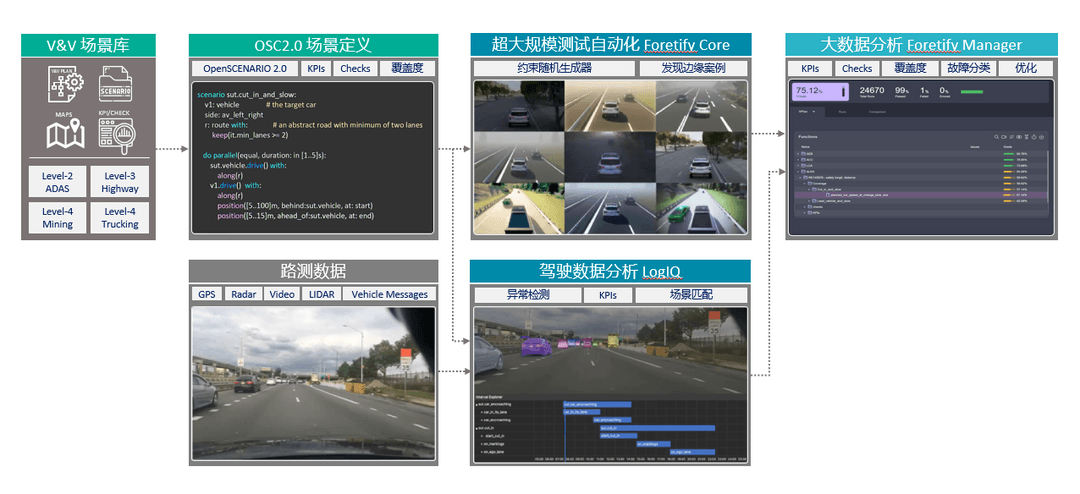Click the 场景匹配 label
Screen dimensions: 1080x494
[691, 295]
